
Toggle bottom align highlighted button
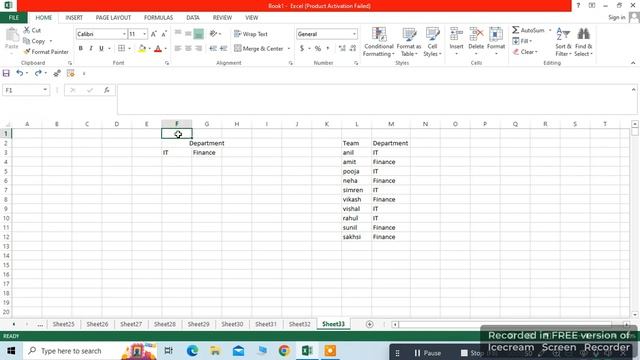(x=198, y=34)
